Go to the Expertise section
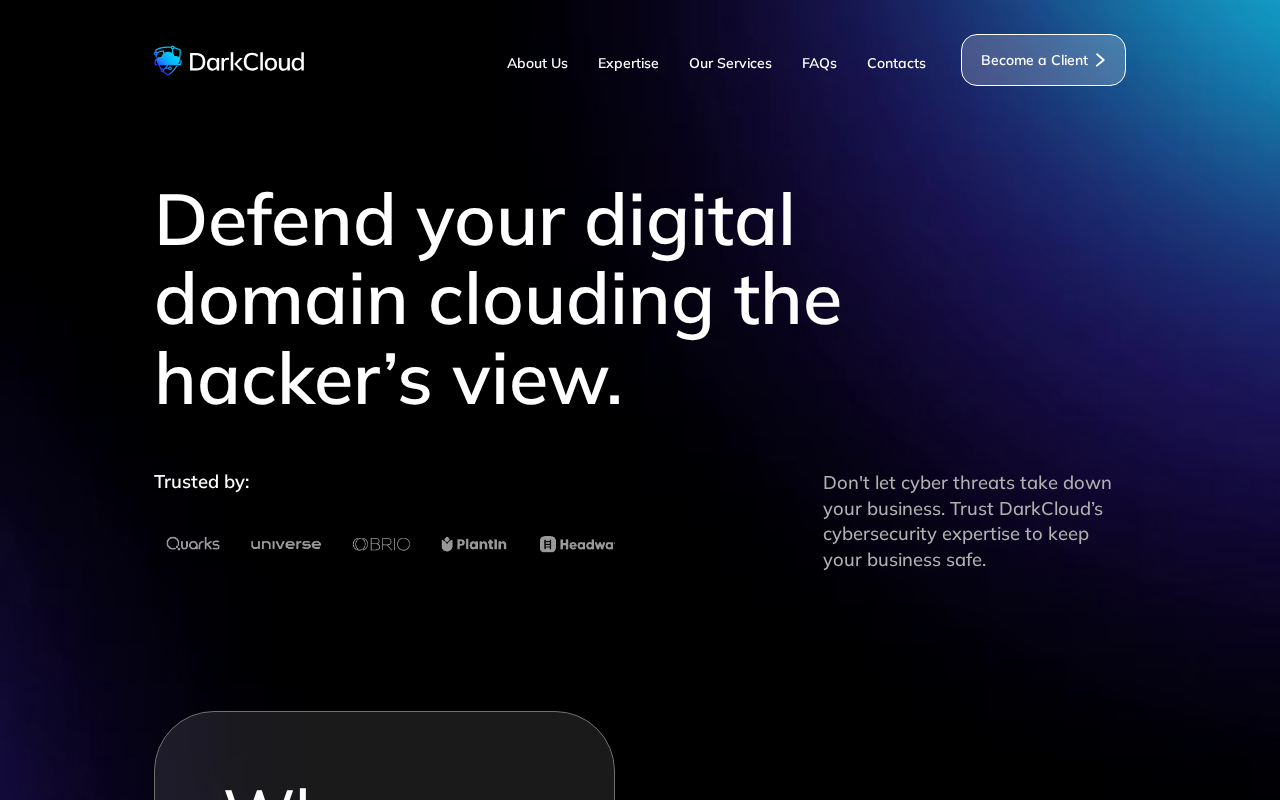Image resolution: width=1280 pixels, height=800 pixels. pyautogui.click(x=628, y=63)
